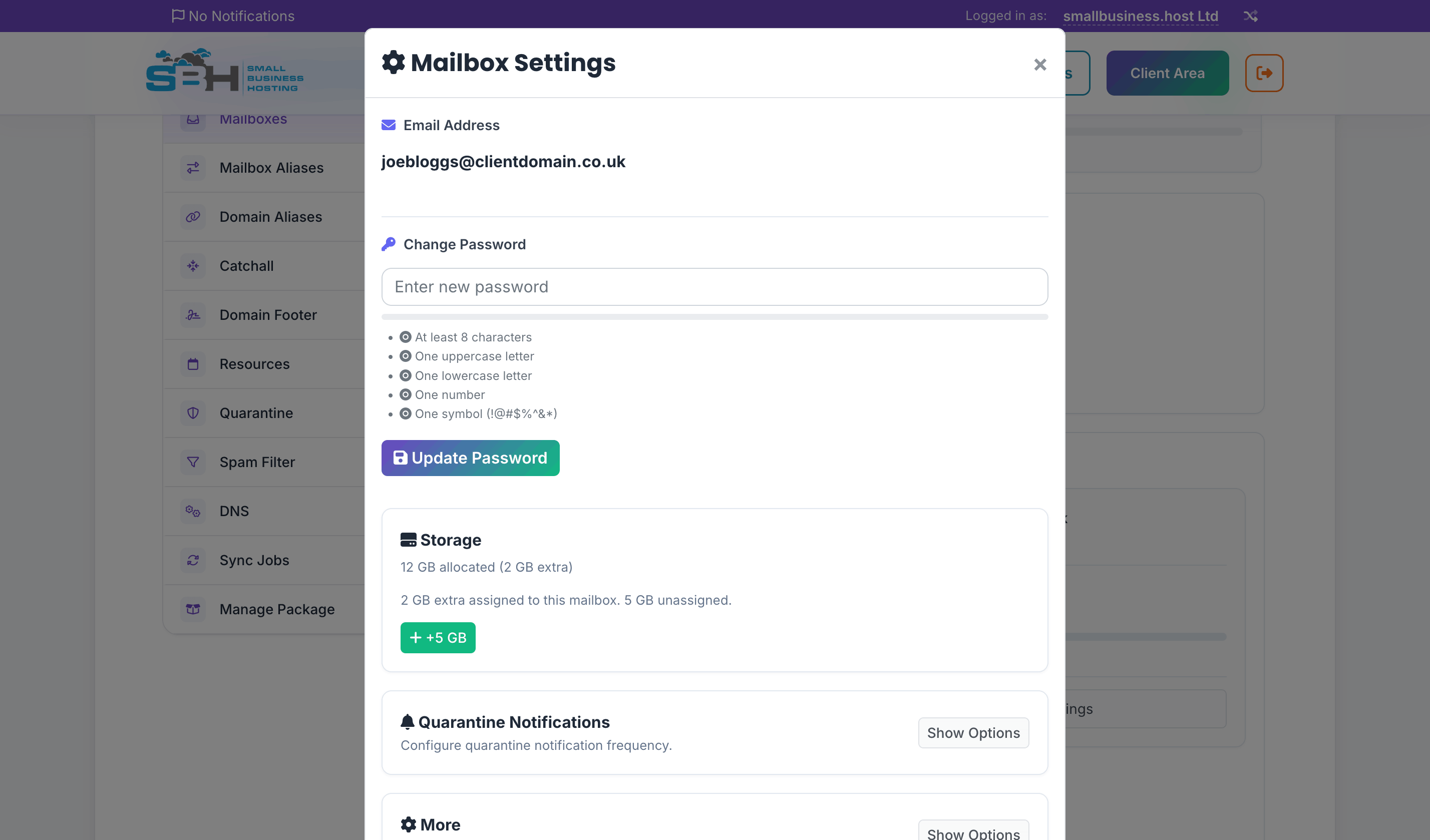Click the Manage Package box icon

tap(193, 609)
